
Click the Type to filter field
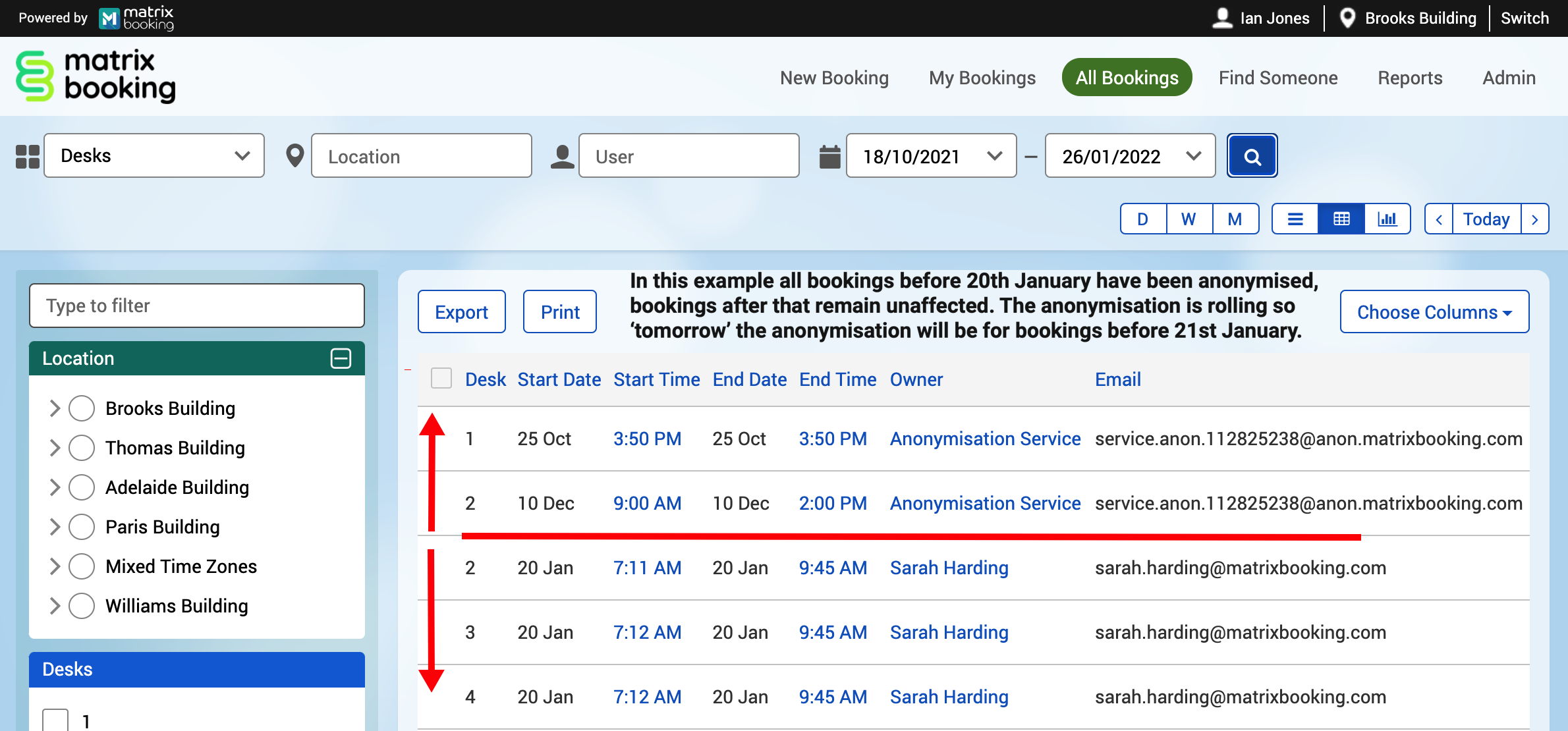coord(196,306)
